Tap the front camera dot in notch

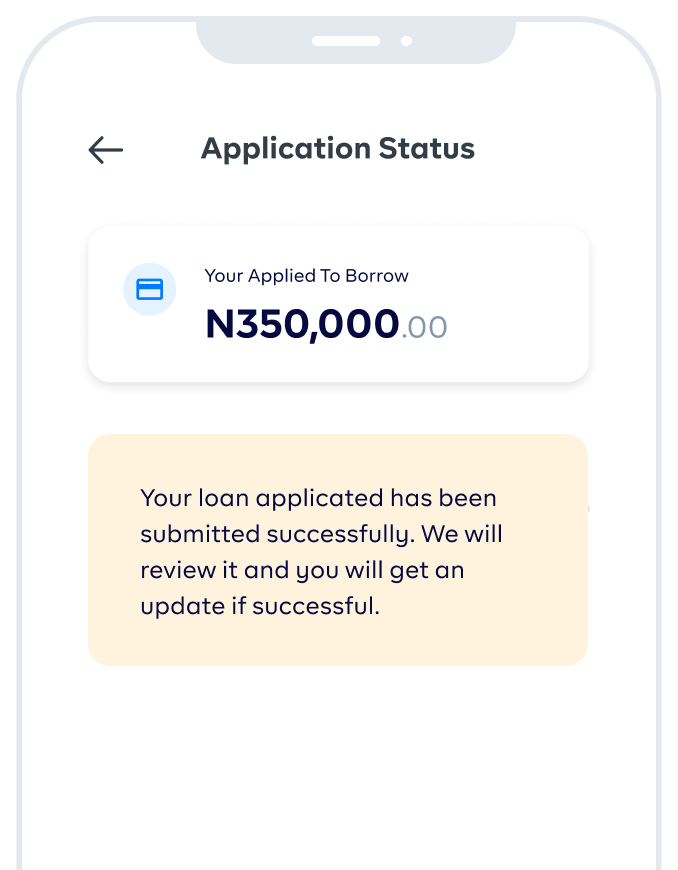point(406,41)
